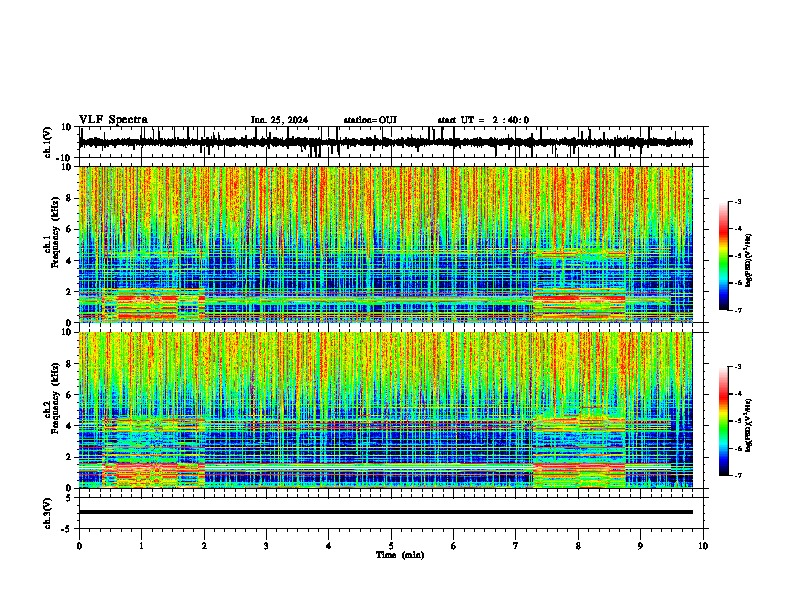Click the ch.2 color bar PSD unit label

[x=749, y=423]
